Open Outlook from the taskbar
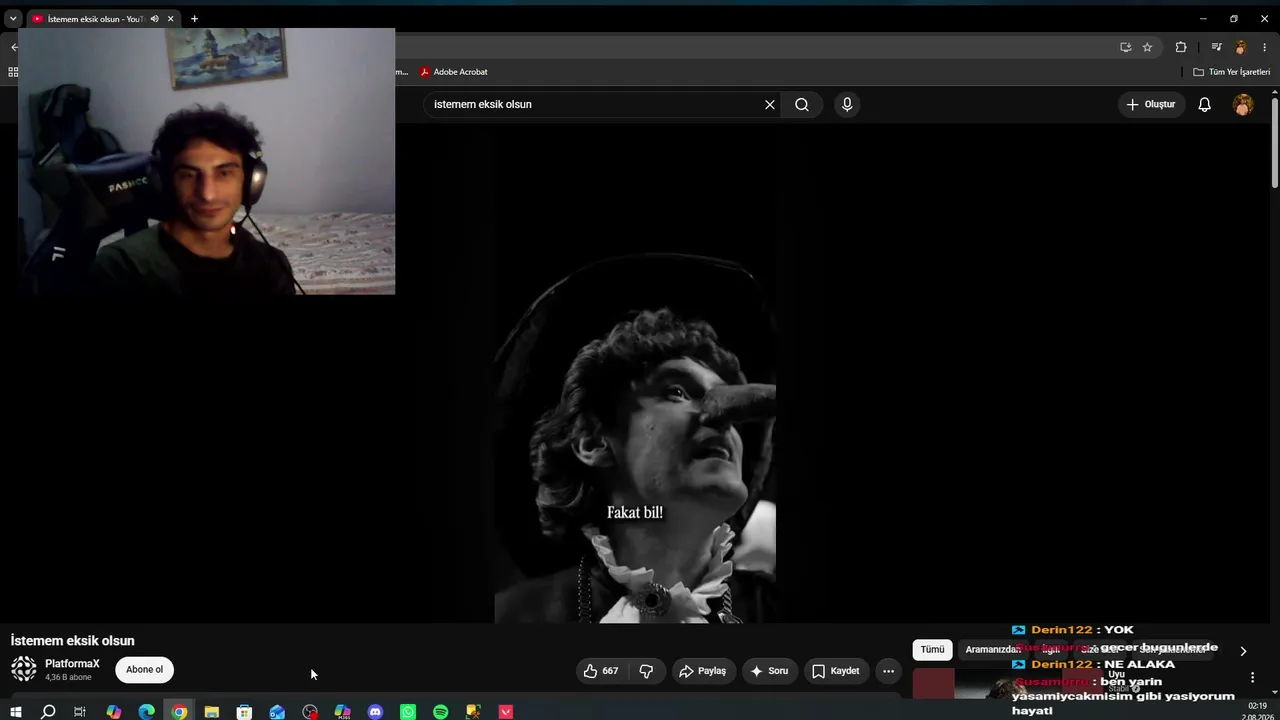 coord(277,712)
